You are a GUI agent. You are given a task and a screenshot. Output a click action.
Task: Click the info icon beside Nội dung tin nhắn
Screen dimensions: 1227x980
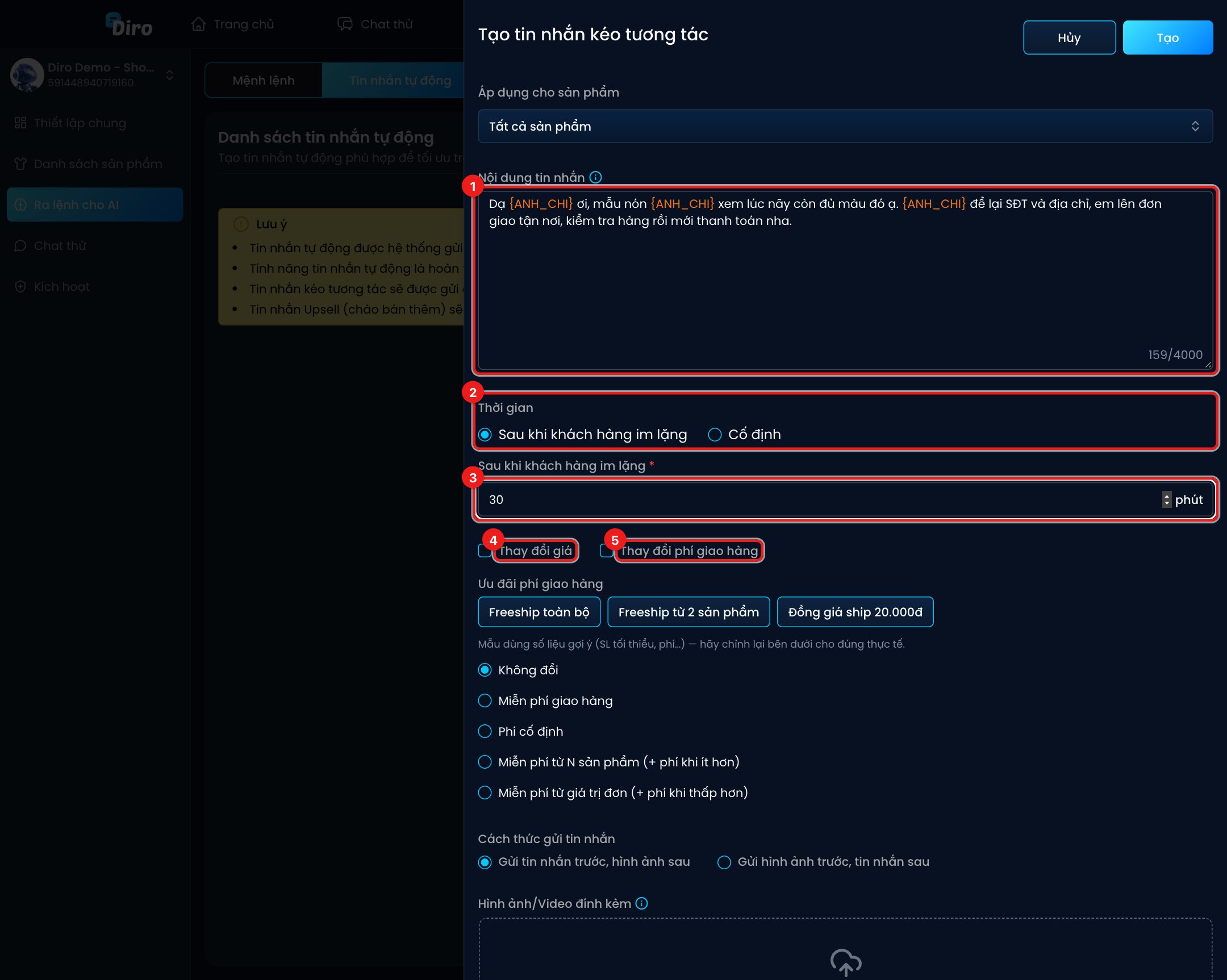coord(595,178)
